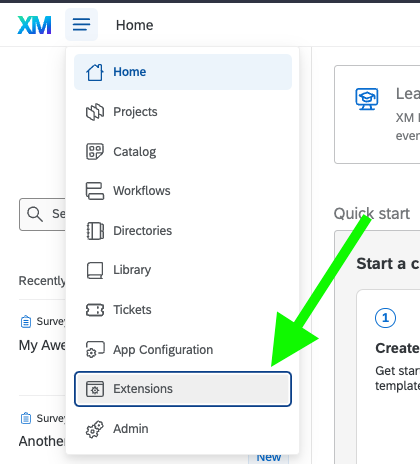This screenshot has width=420, height=464.
Task: Click the Tickets icon
Action: pyautogui.click(x=95, y=310)
